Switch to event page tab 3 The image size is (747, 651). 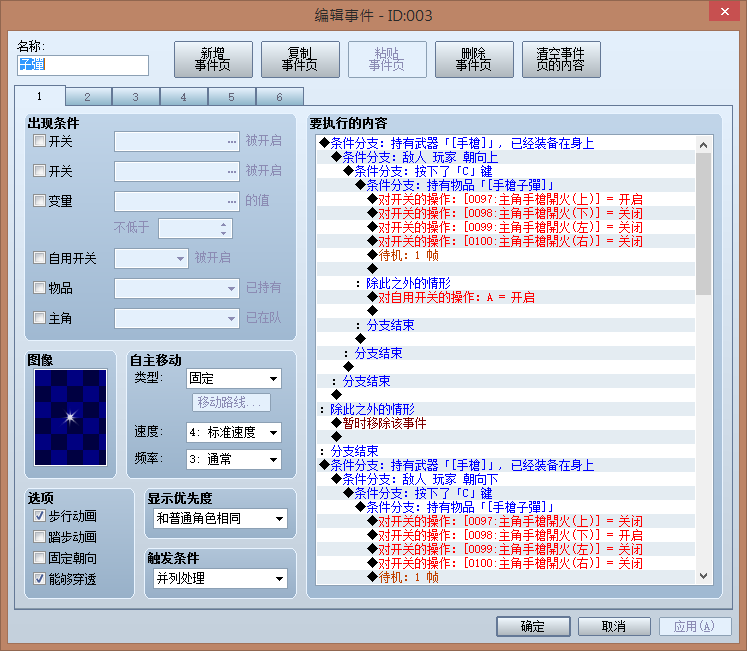[136, 97]
